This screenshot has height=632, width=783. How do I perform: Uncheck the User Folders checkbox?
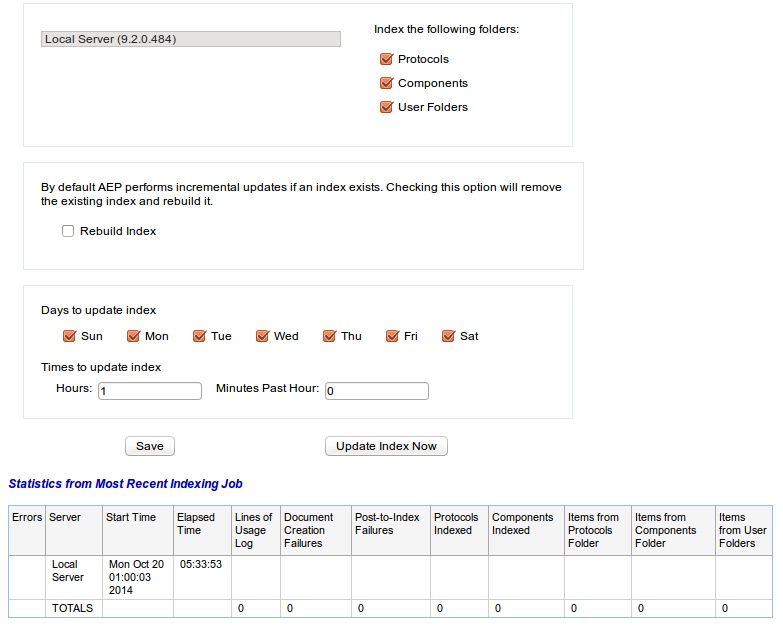386,108
